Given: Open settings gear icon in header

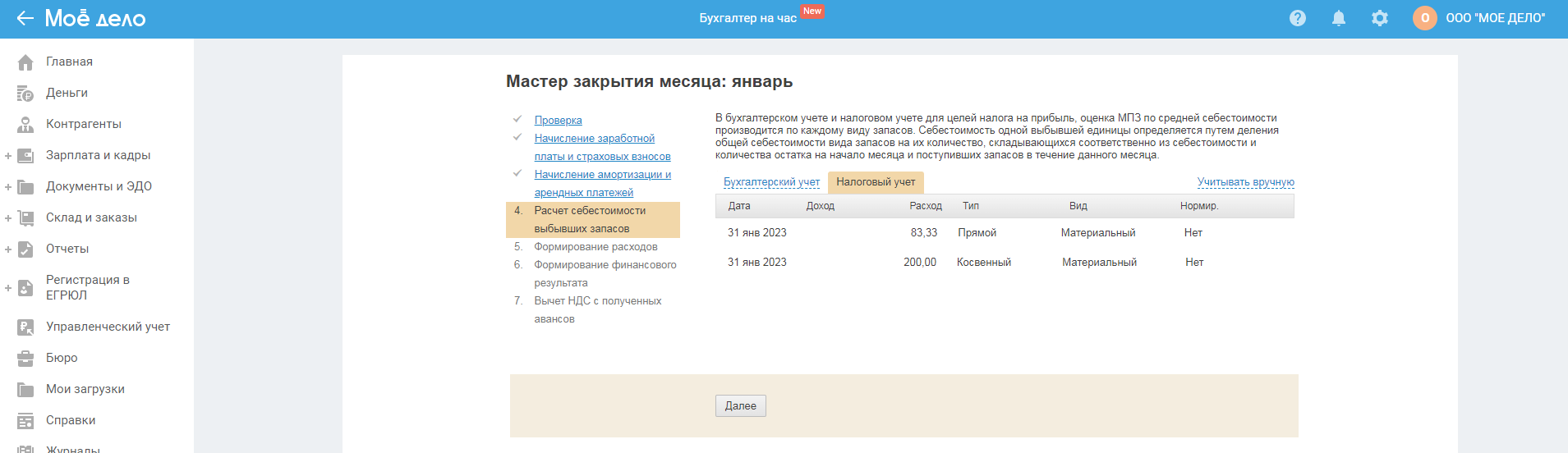Looking at the screenshot, I should tap(1380, 18).
